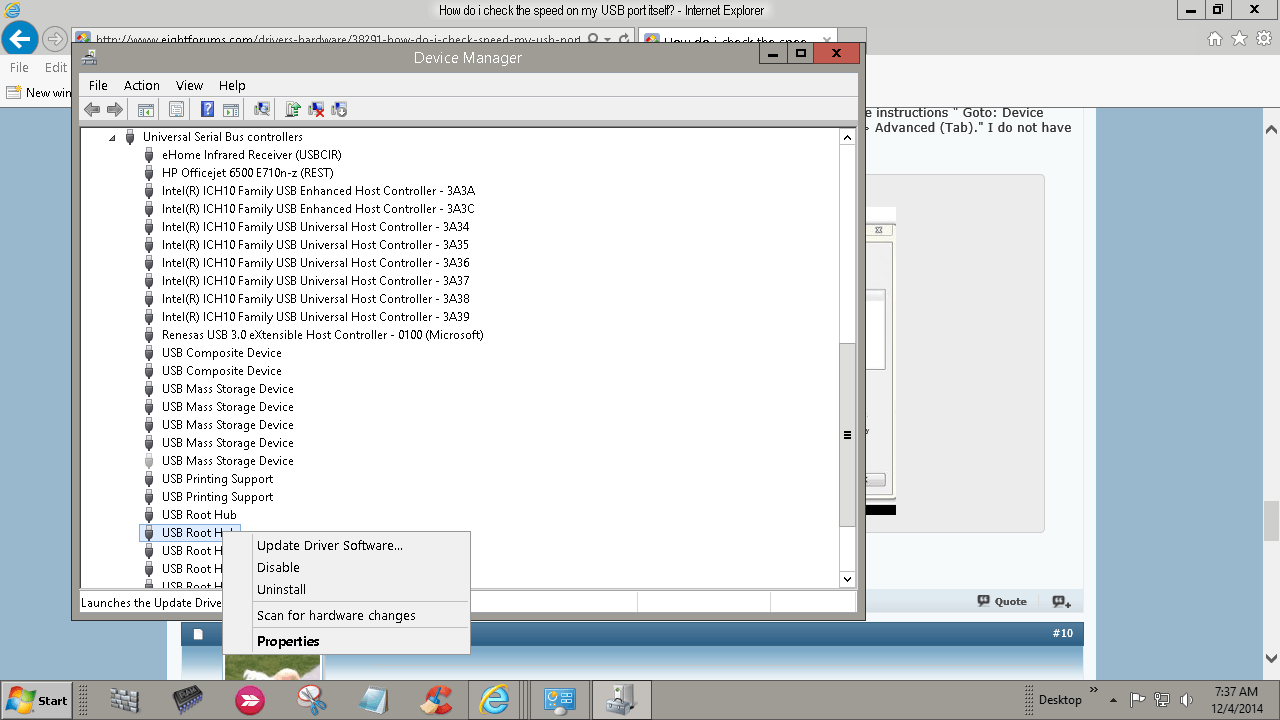This screenshot has width=1280, height=720.
Task: Open the Help menu in Device Manager
Action: coord(232,85)
